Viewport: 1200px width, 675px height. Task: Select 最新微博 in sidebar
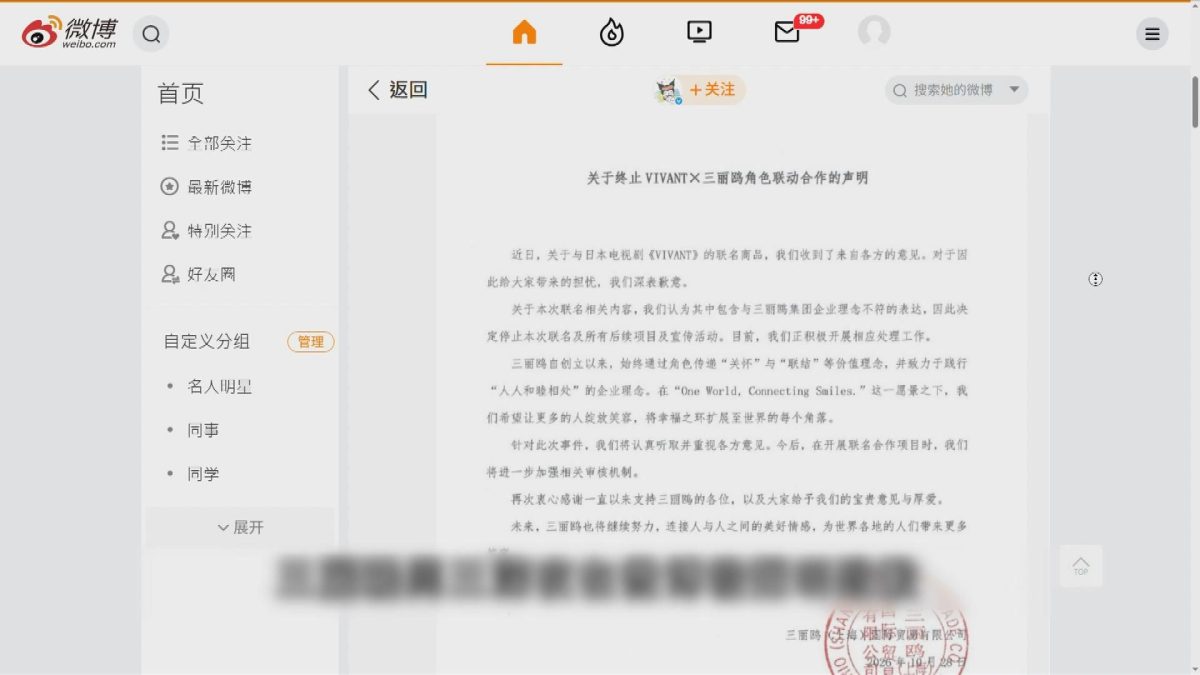point(206,187)
